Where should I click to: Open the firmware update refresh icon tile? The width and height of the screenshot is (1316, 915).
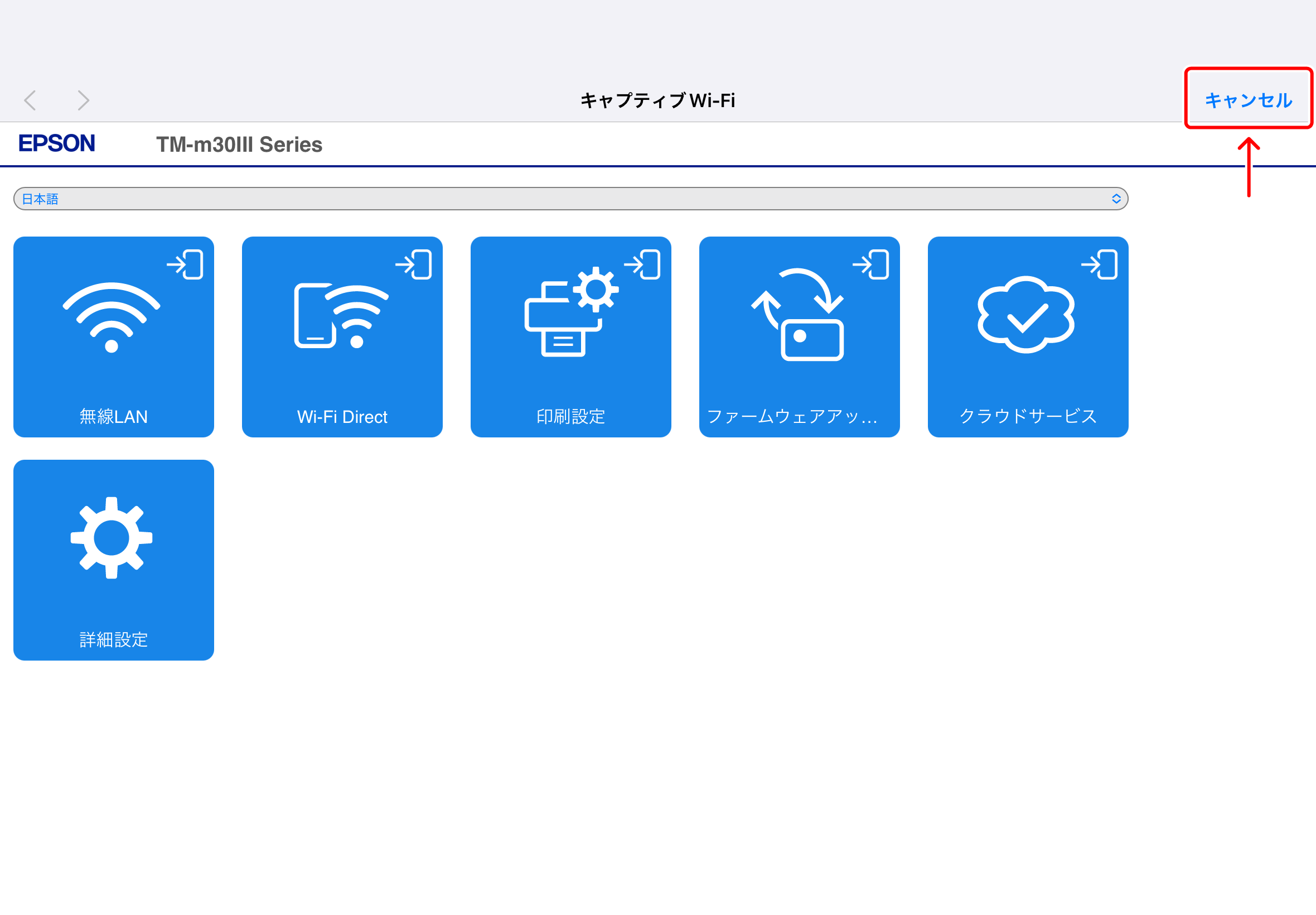click(798, 314)
